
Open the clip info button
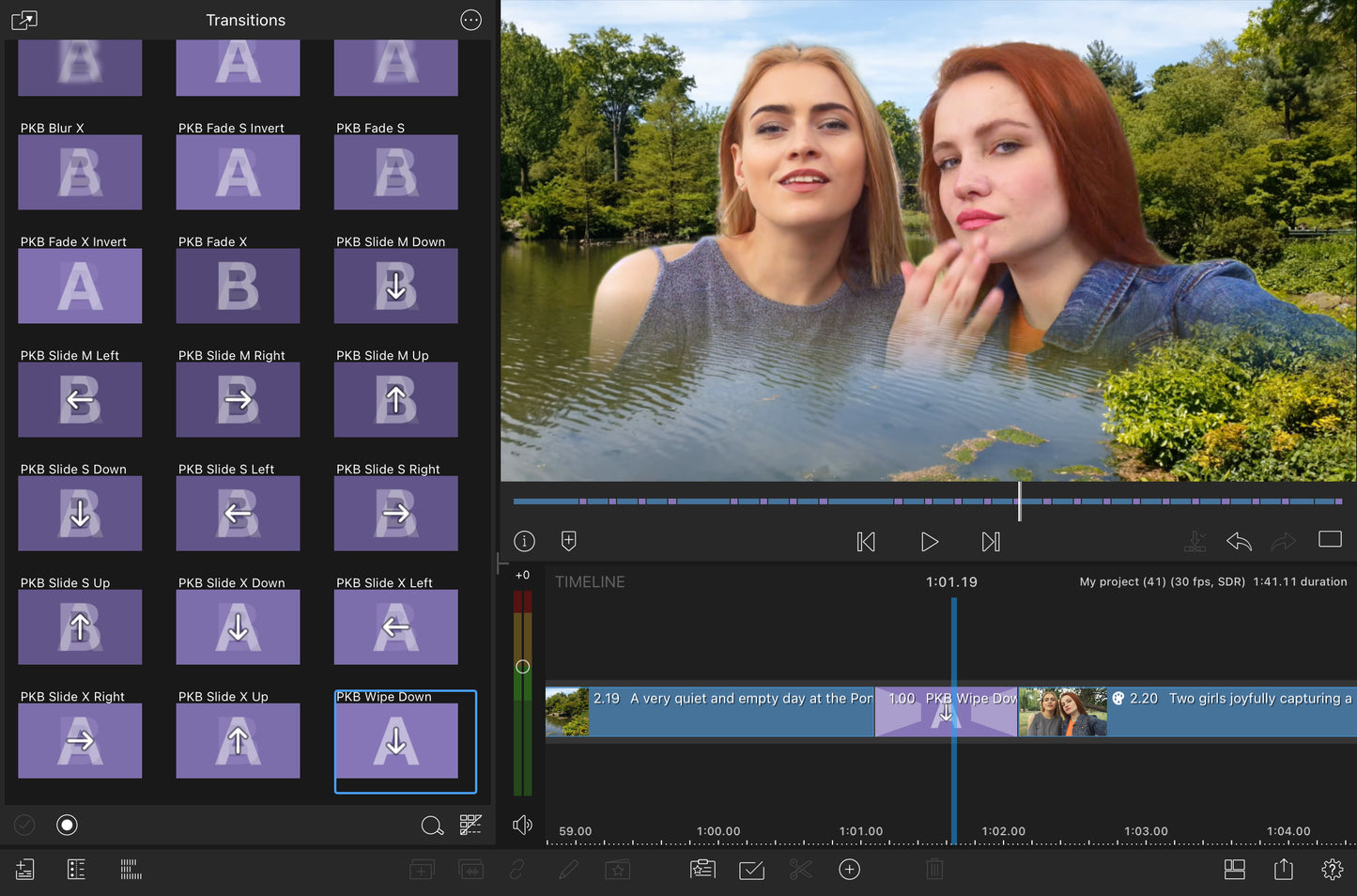click(x=524, y=541)
